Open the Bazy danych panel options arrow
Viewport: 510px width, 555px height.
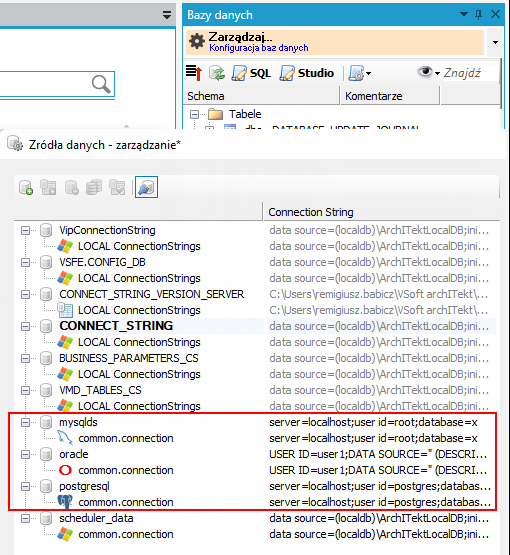click(464, 14)
